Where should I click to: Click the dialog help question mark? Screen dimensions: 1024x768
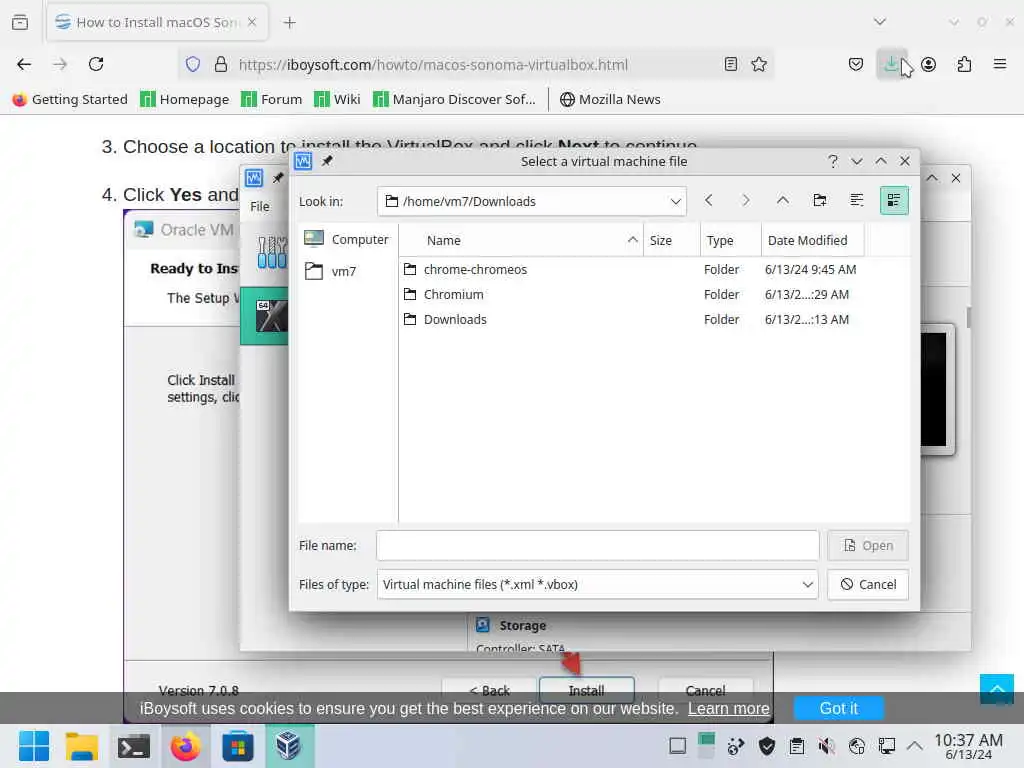(x=833, y=161)
